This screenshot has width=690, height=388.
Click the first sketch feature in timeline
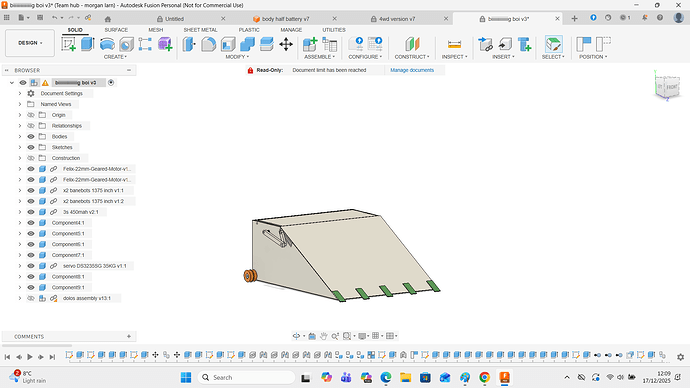coord(69,355)
